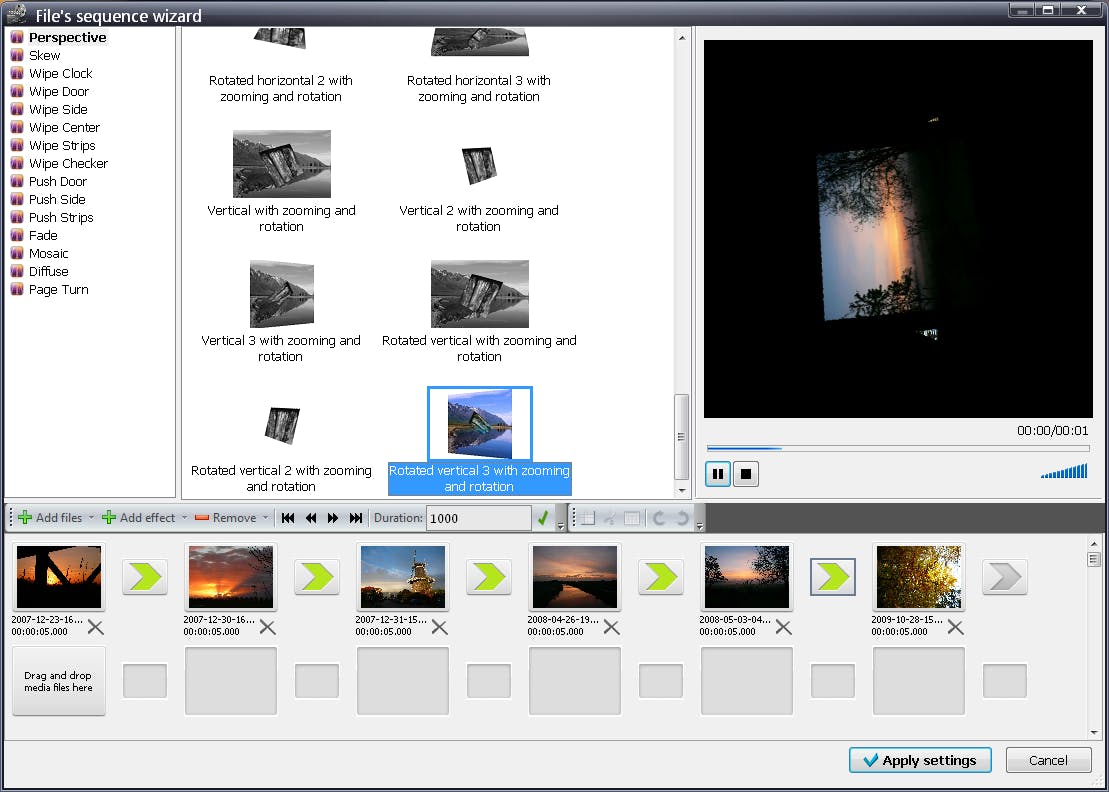1109x792 pixels.
Task: Jump to first frame with skip-back icon
Action: tap(288, 518)
